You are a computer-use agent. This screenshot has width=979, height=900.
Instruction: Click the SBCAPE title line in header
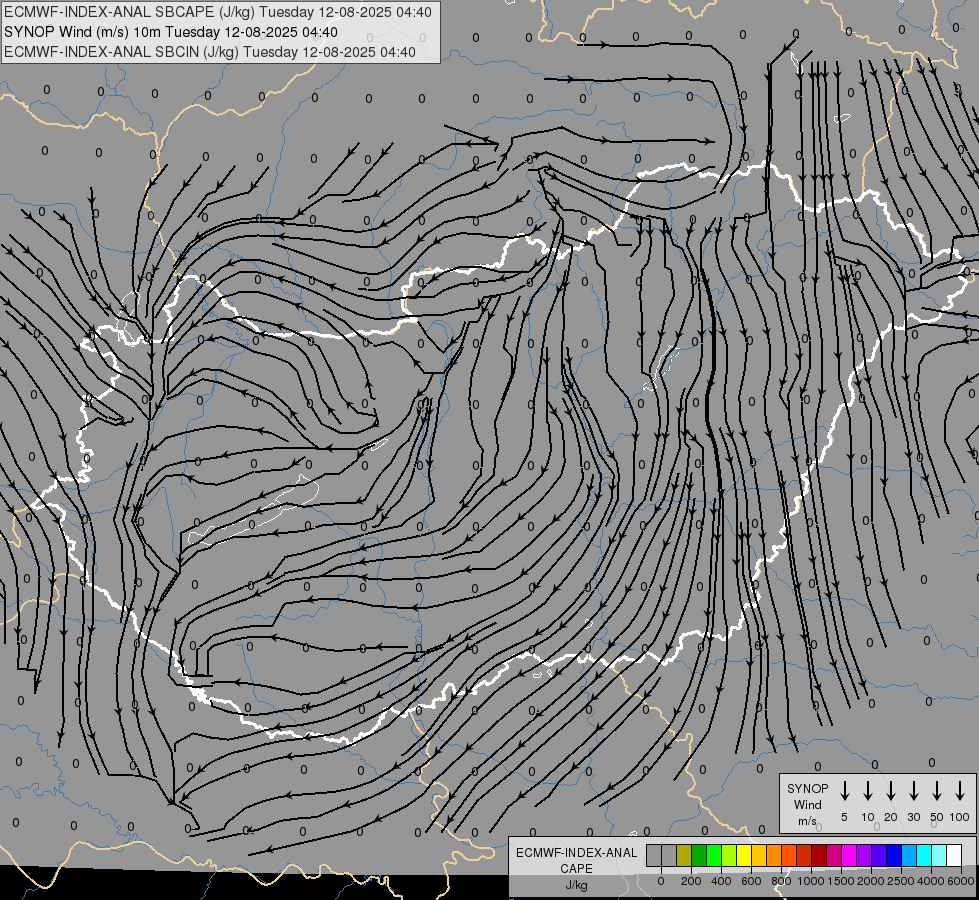pos(217,12)
